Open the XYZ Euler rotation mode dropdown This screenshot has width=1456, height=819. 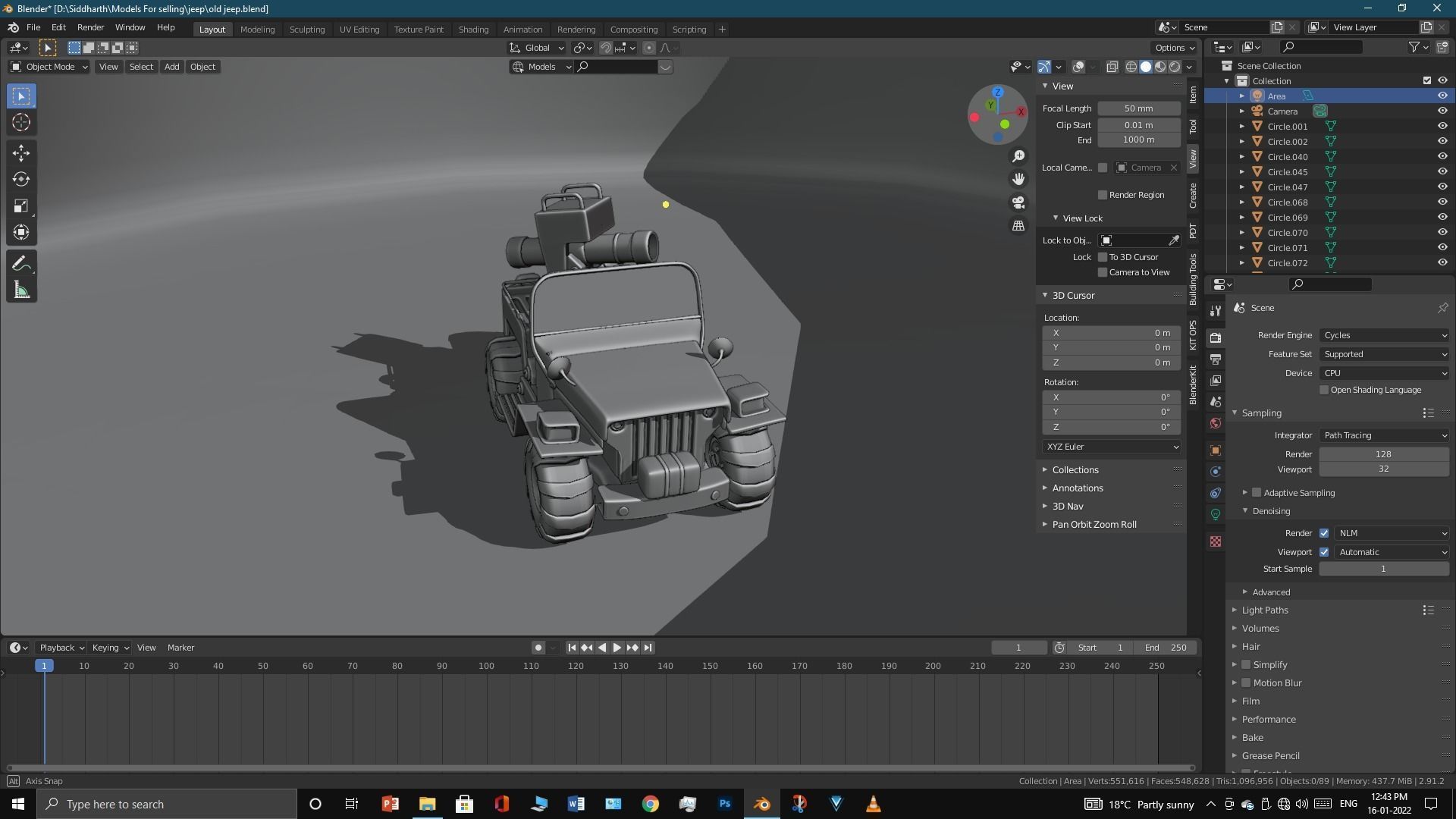tap(1112, 447)
